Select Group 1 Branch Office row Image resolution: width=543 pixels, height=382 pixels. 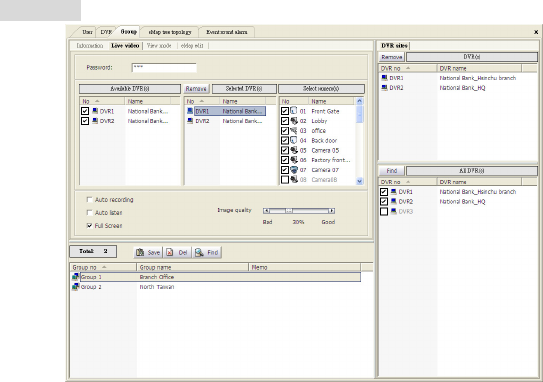pyautogui.click(x=216, y=277)
